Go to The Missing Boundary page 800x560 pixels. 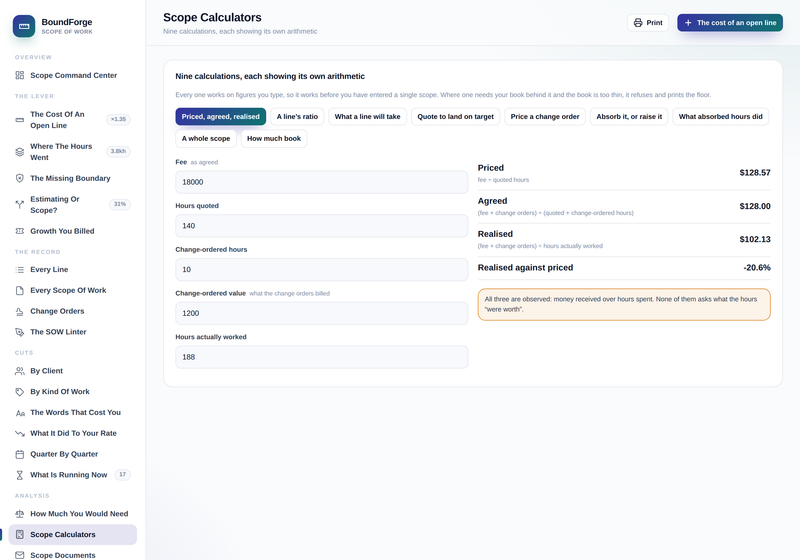tap(72, 178)
